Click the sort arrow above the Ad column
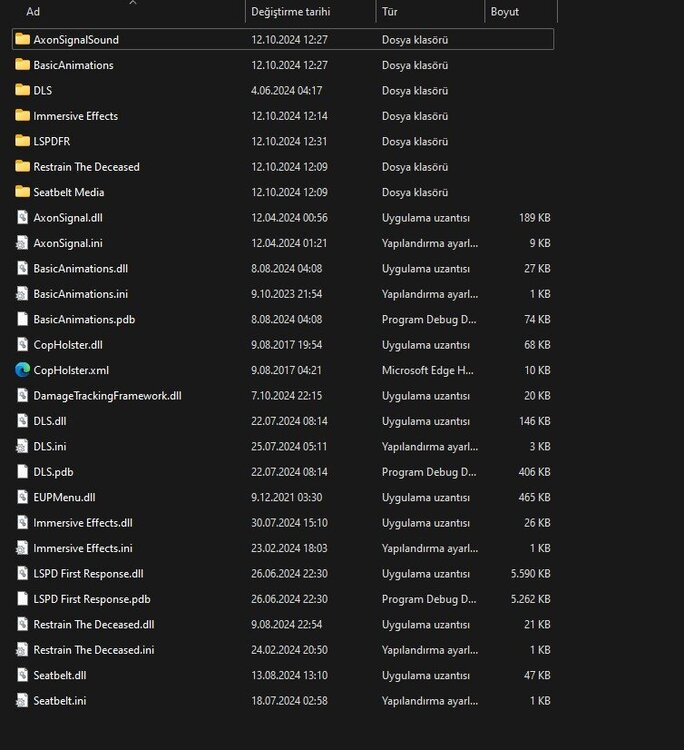Viewport: 684px width, 750px height. pos(133,2)
